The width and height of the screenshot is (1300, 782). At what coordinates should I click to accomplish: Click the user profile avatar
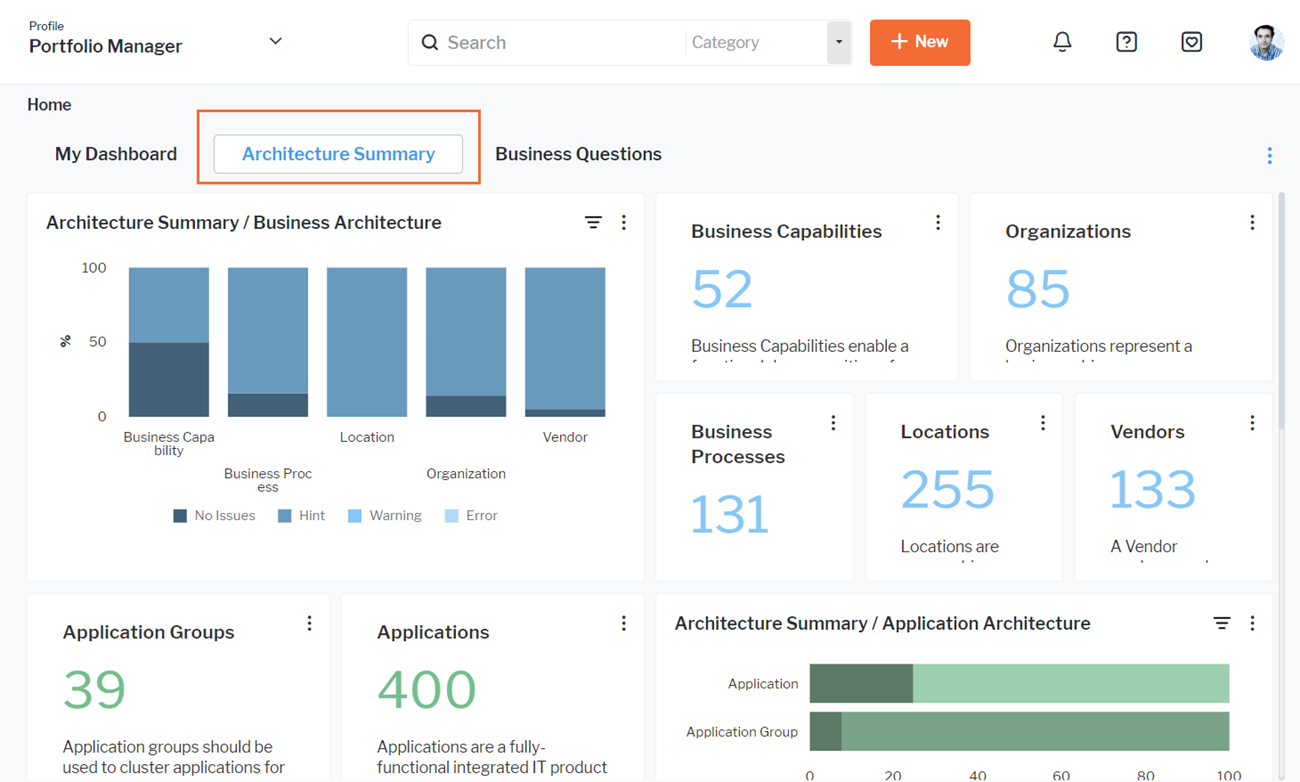coord(1266,42)
